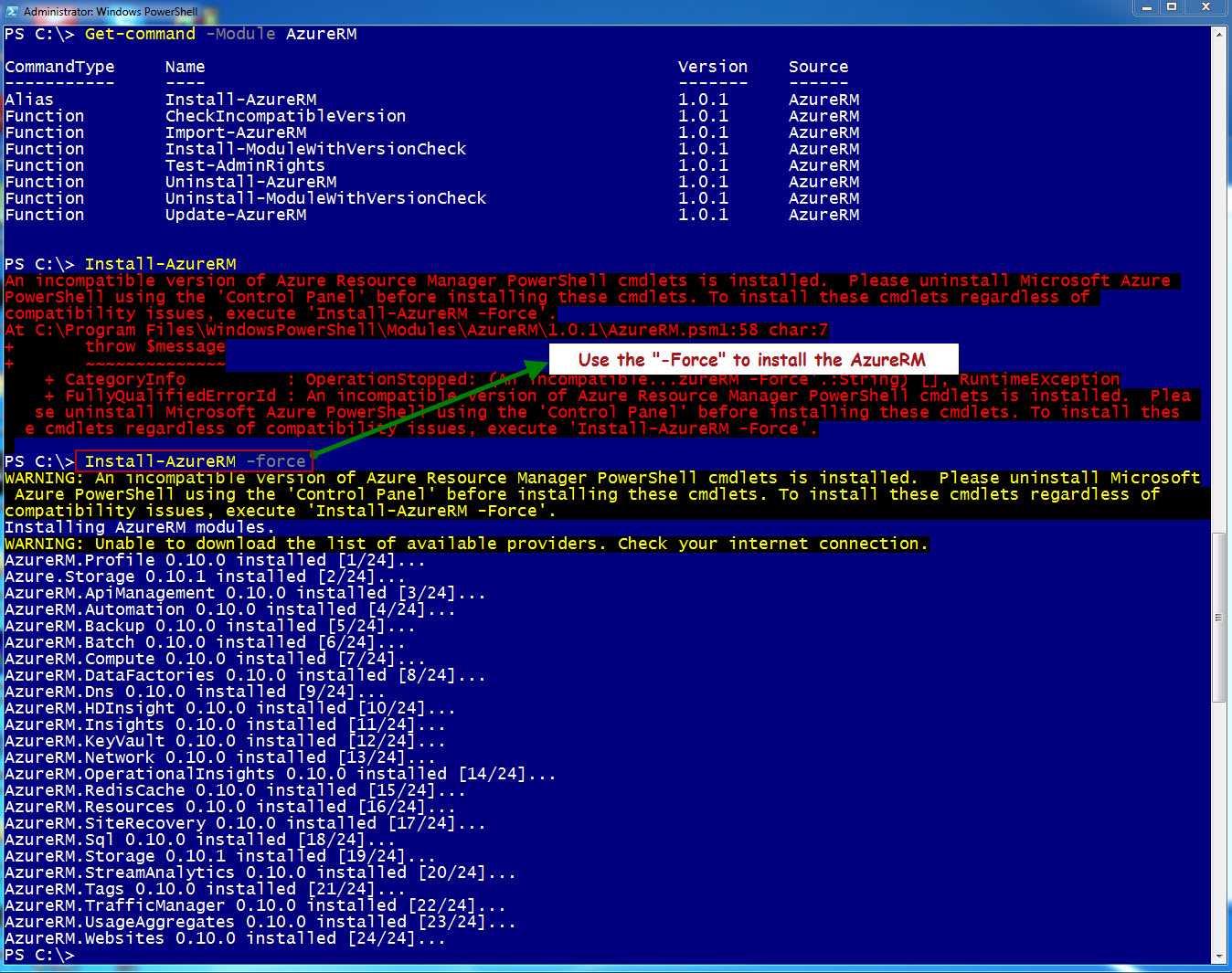The image size is (1232, 973).
Task: Close the Windows PowerShell window
Action: (x=1206, y=7)
